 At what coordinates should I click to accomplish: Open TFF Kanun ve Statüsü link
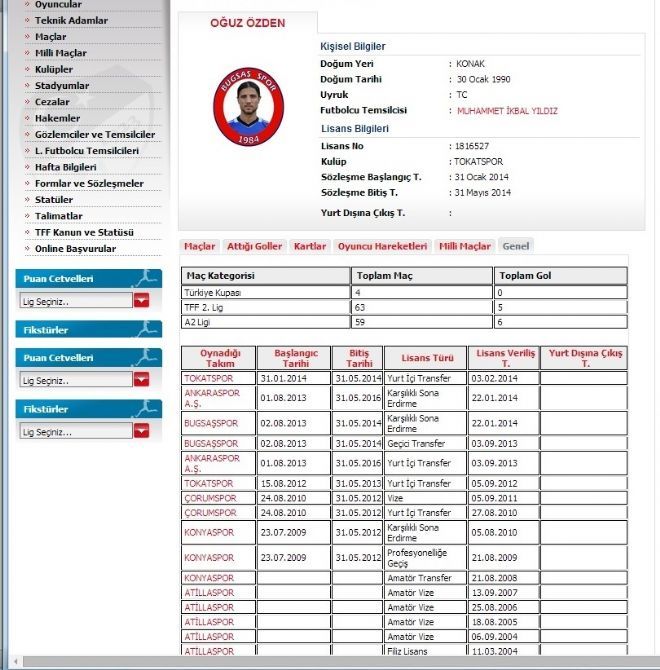84,232
